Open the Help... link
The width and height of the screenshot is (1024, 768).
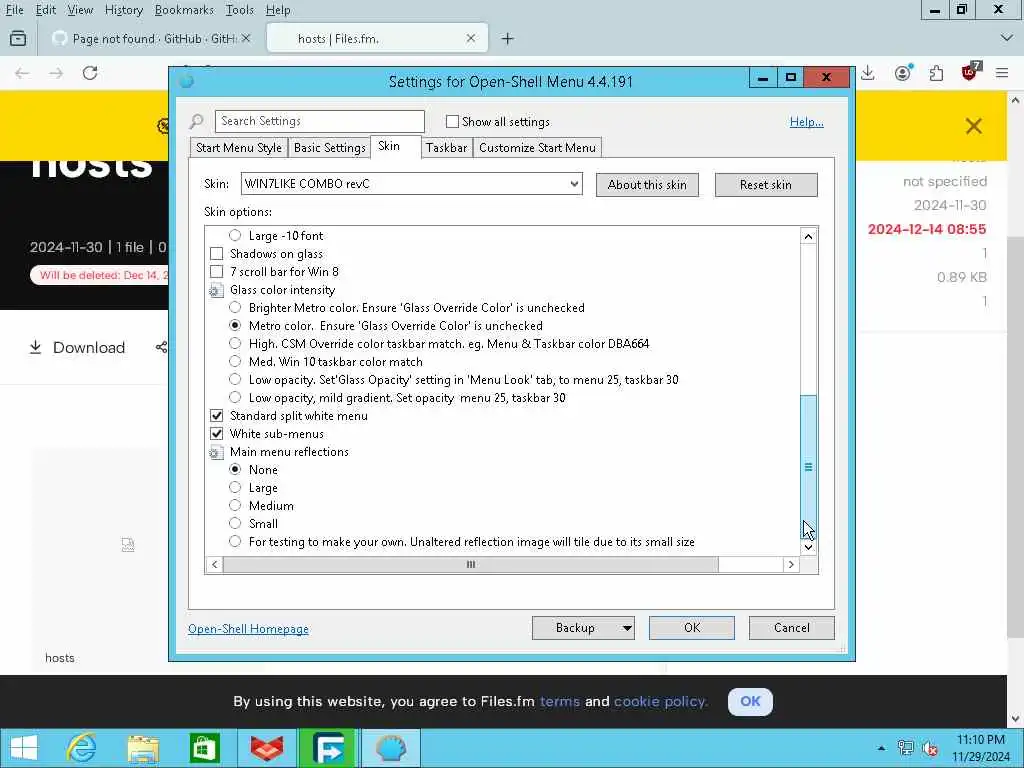[807, 121]
